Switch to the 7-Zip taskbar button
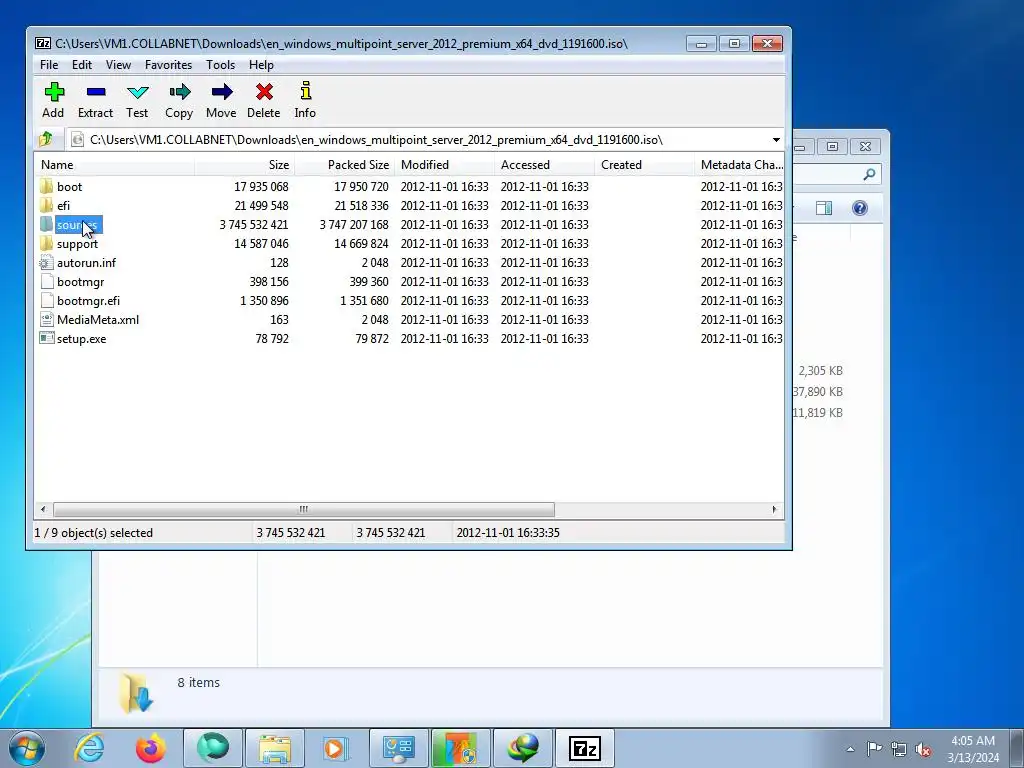 pyautogui.click(x=584, y=748)
